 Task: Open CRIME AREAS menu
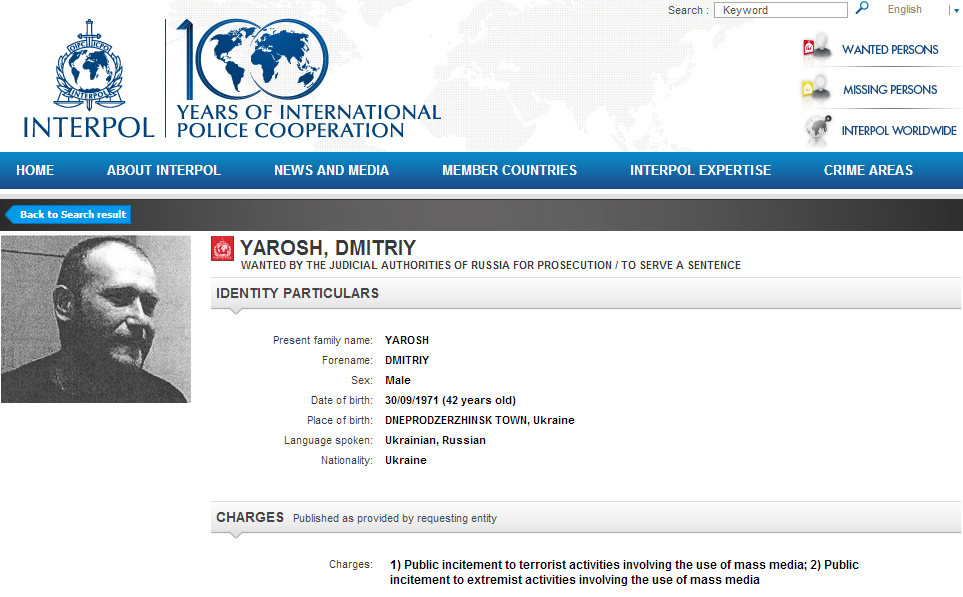point(868,170)
